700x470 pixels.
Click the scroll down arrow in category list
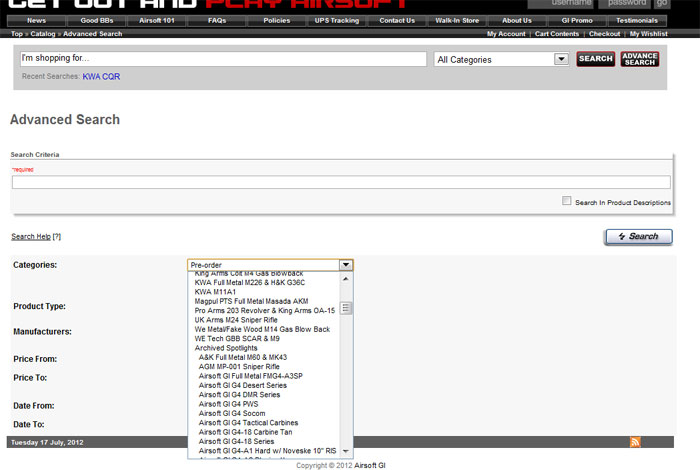tap(346, 453)
